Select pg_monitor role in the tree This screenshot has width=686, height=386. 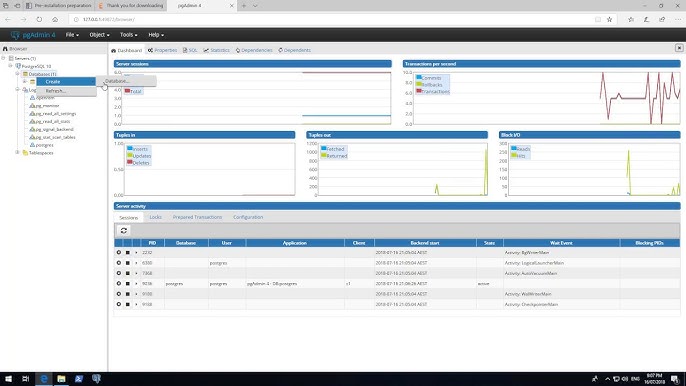47,105
